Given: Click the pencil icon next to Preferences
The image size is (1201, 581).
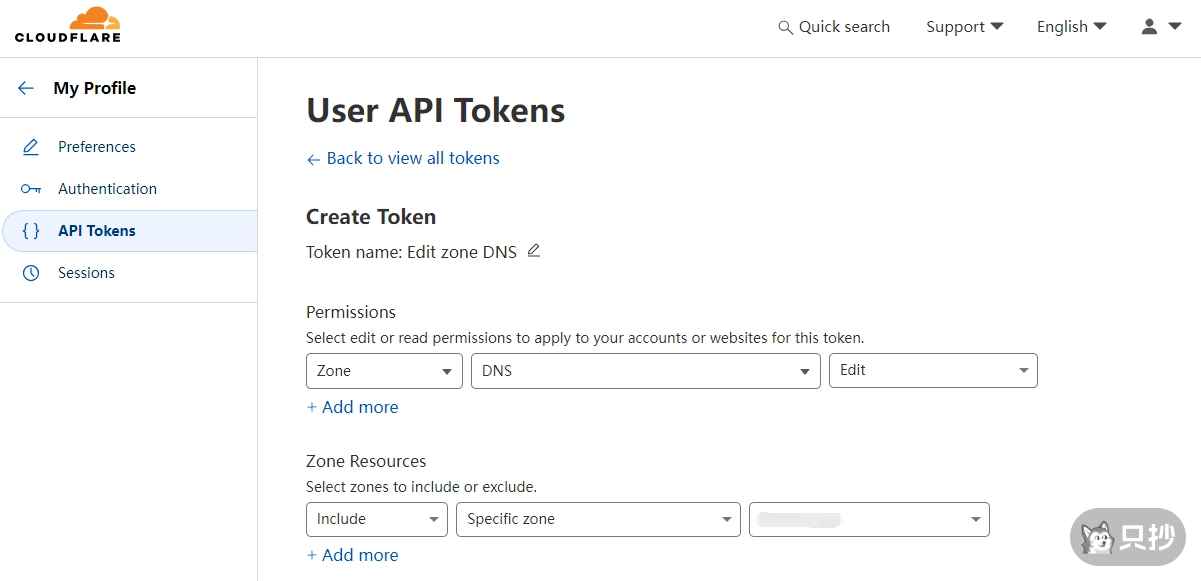Looking at the screenshot, I should (x=31, y=147).
